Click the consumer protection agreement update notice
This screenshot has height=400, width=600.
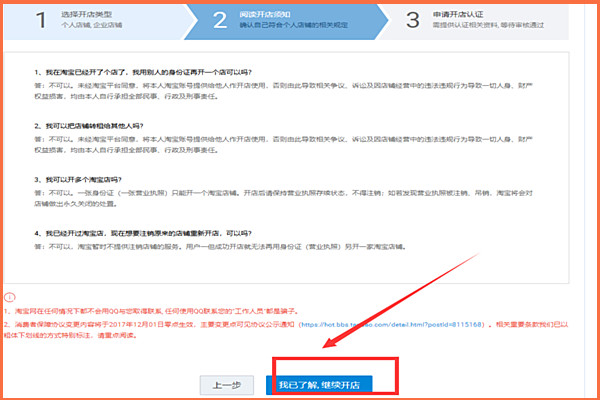[200, 325]
